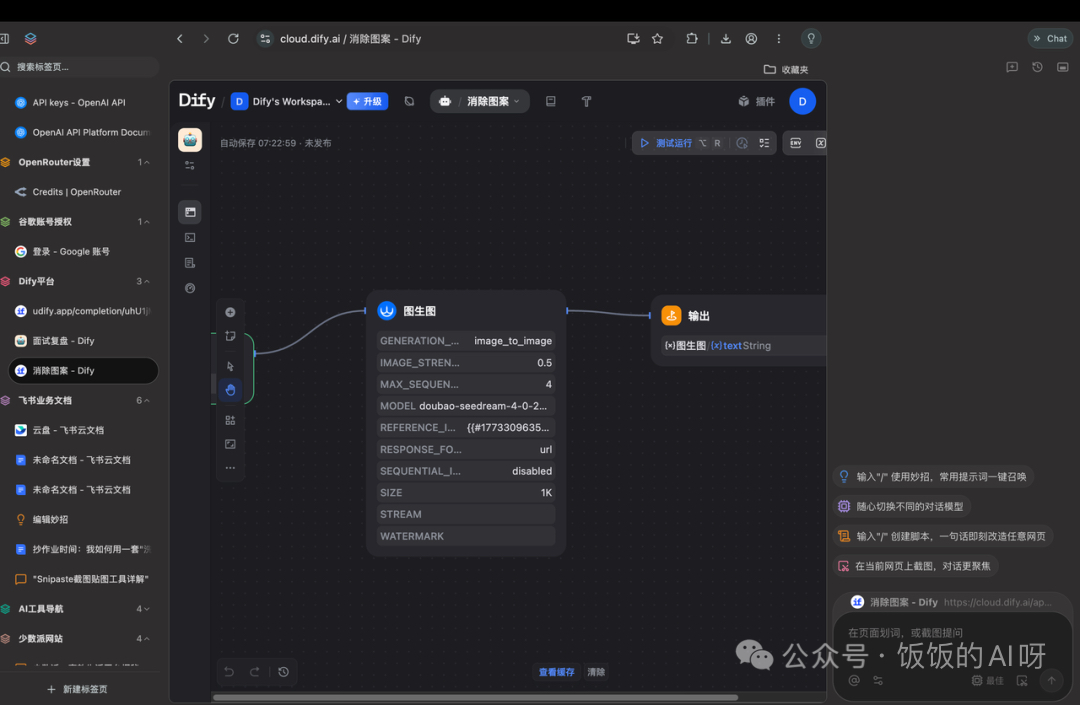Collapse the 飞书业务文档 tab group
The height and width of the screenshot is (705, 1080).
coord(148,400)
